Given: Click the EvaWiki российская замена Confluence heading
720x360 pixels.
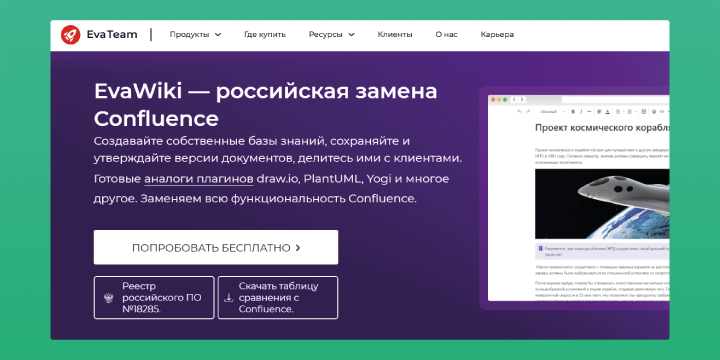Looking at the screenshot, I should click(265, 105).
